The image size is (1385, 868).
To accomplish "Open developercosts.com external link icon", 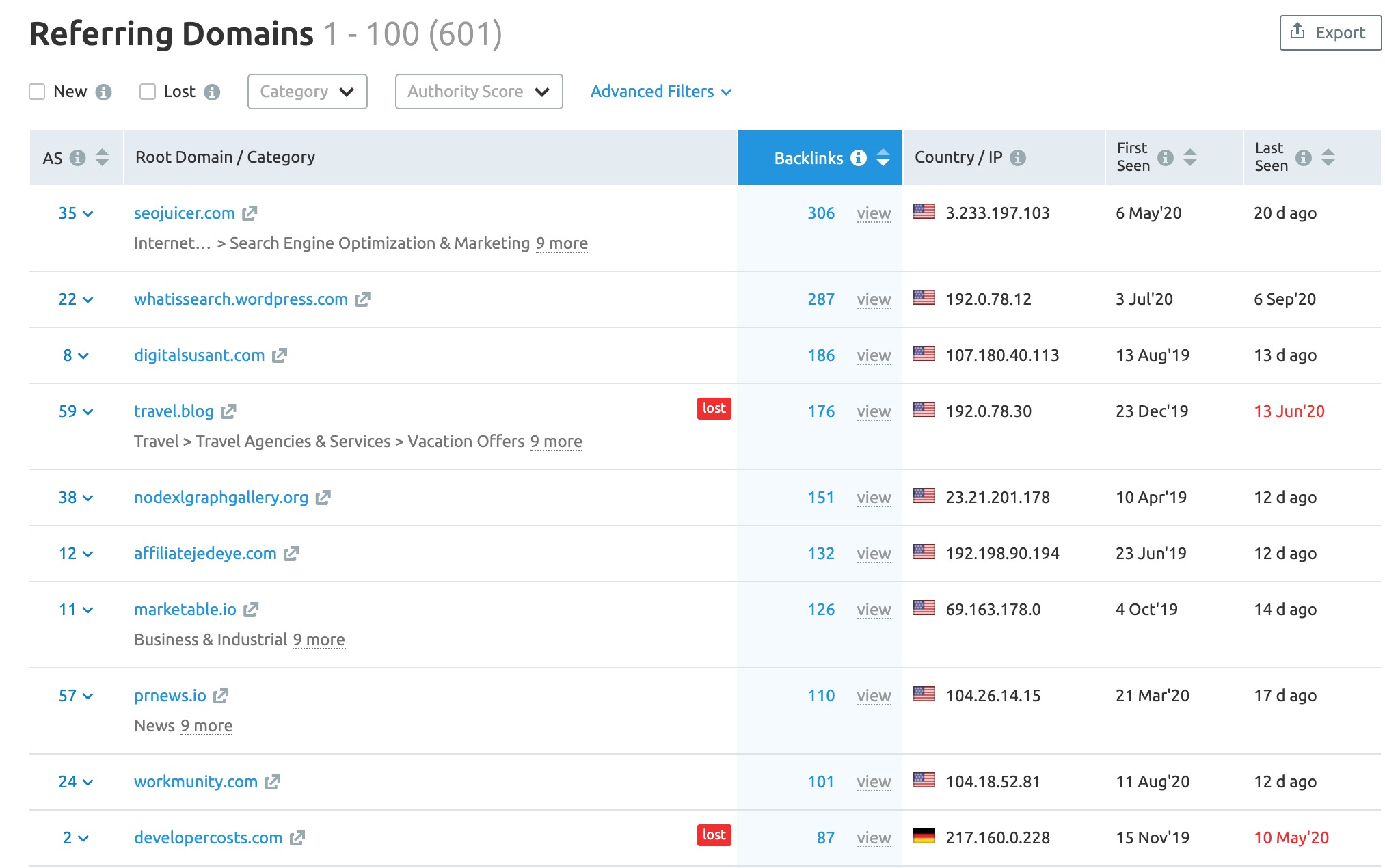I will 297,838.
